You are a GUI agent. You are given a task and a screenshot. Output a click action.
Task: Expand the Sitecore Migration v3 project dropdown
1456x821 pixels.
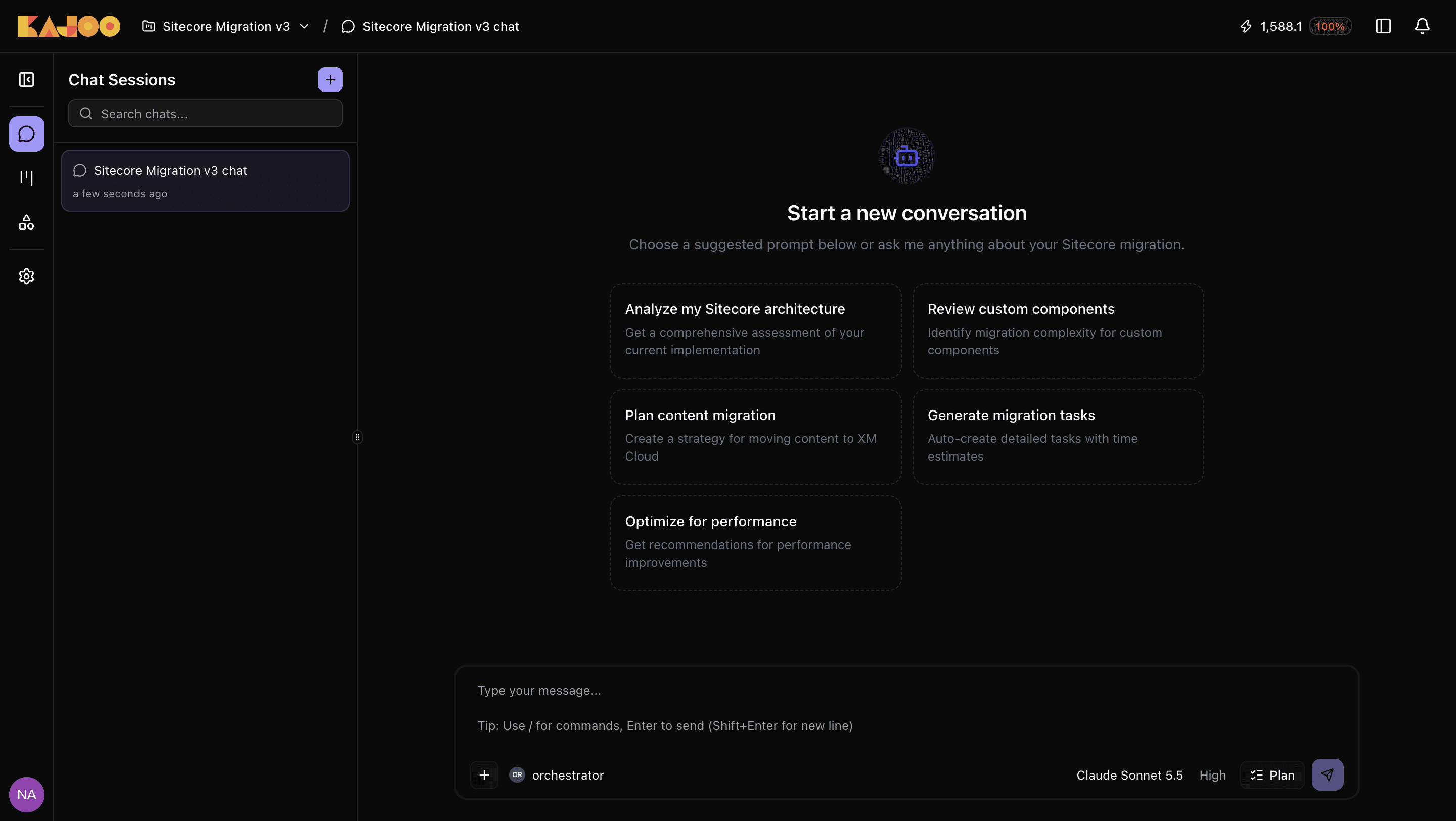[x=225, y=27]
